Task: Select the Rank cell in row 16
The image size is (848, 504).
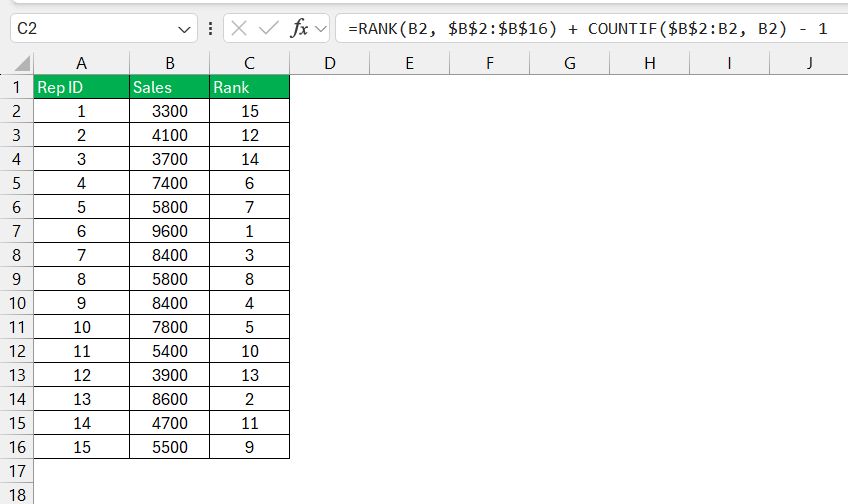Action: (x=249, y=447)
